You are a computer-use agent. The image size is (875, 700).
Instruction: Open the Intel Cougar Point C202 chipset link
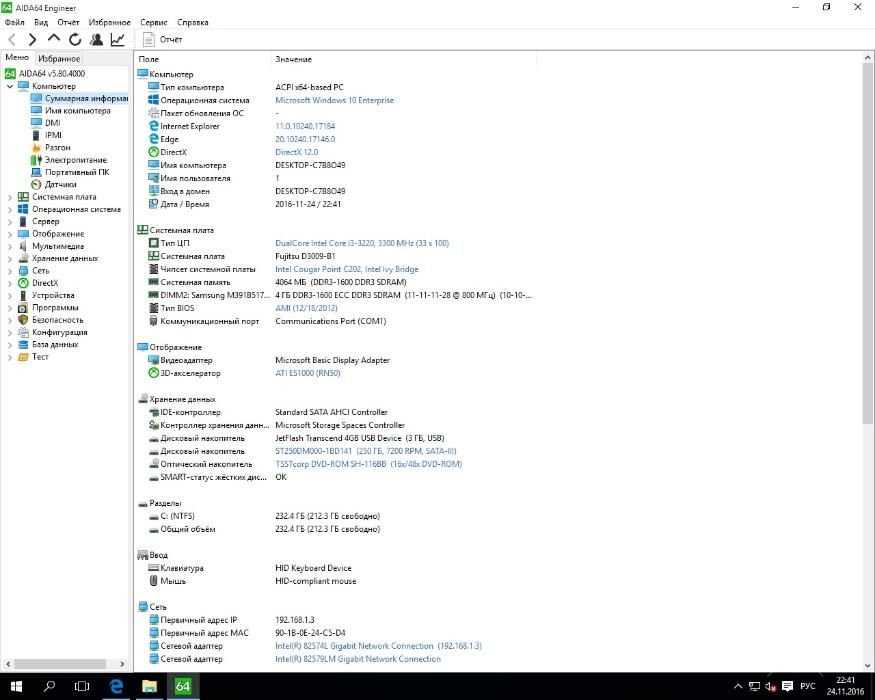347,269
